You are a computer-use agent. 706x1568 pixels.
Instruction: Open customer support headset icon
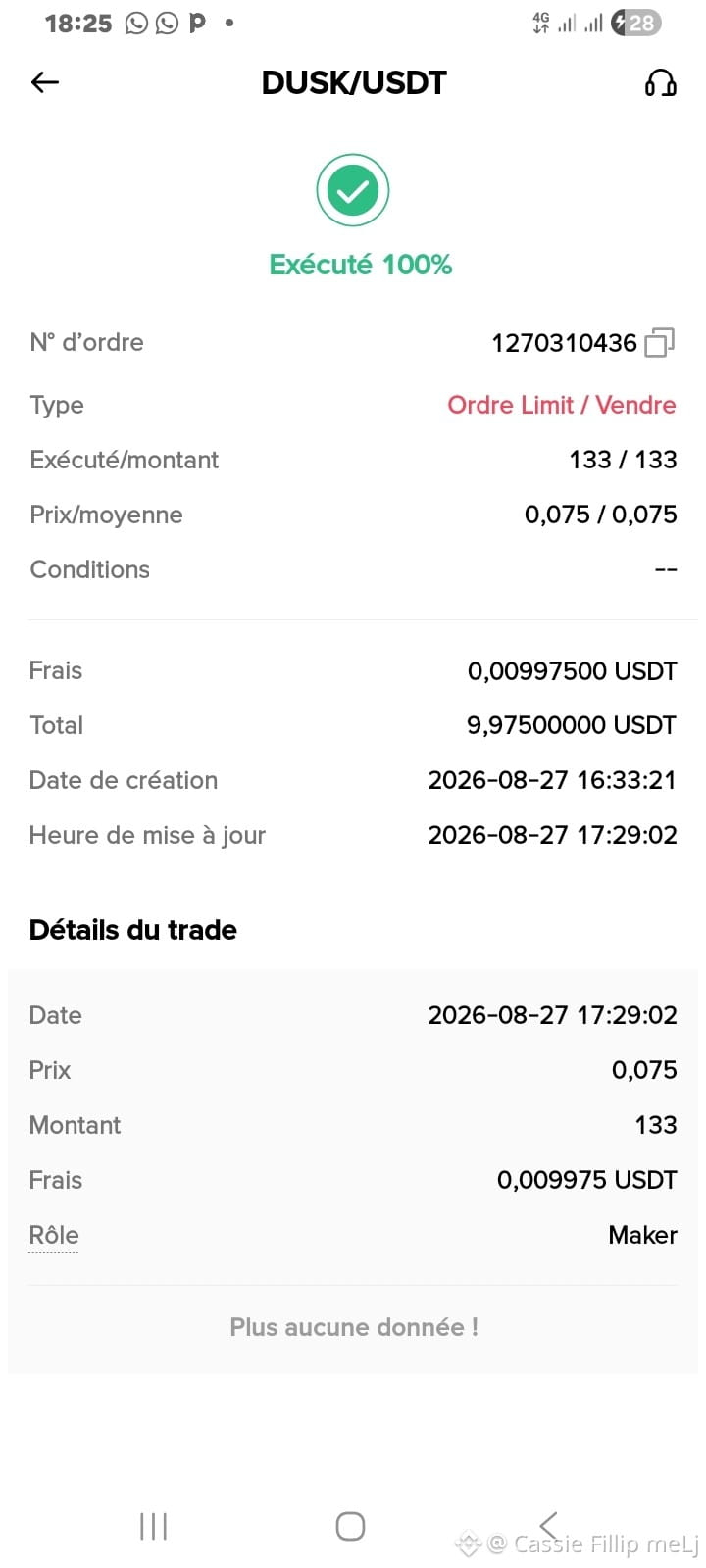click(660, 82)
